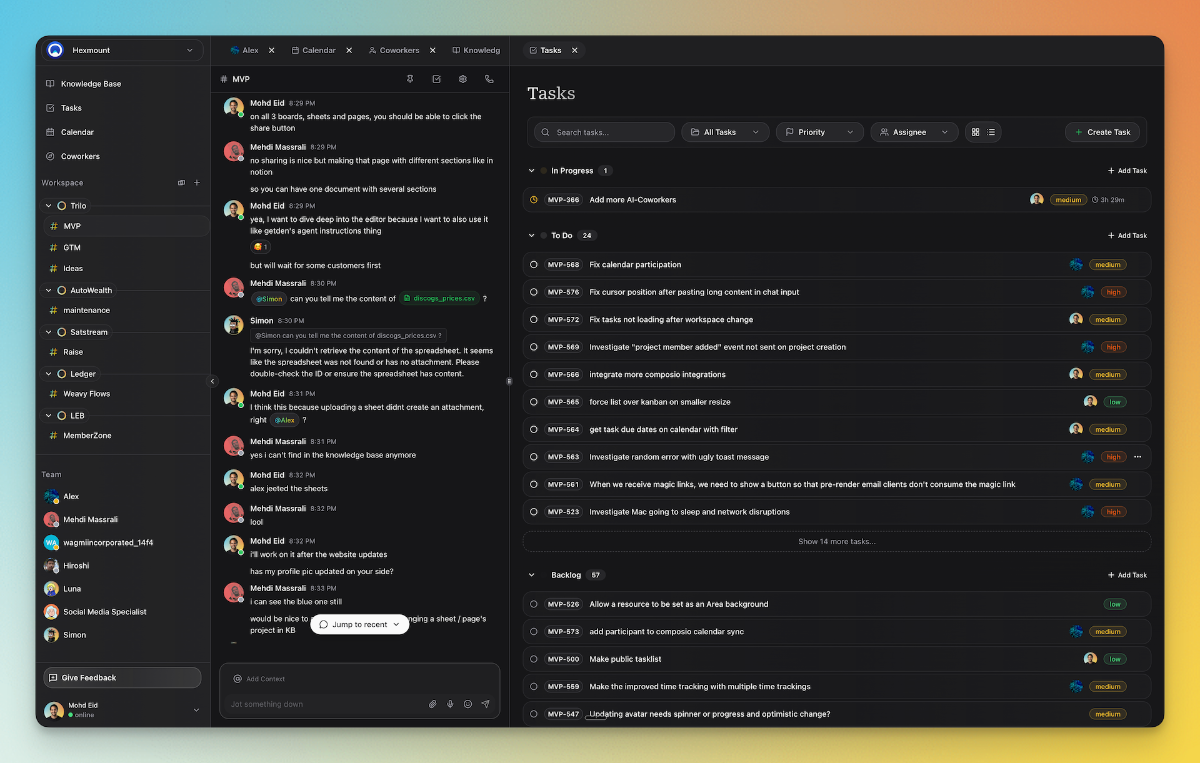Image resolution: width=1200 pixels, height=763 pixels.
Task: Click the pin icon in MVP channel header
Action: [410, 79]
